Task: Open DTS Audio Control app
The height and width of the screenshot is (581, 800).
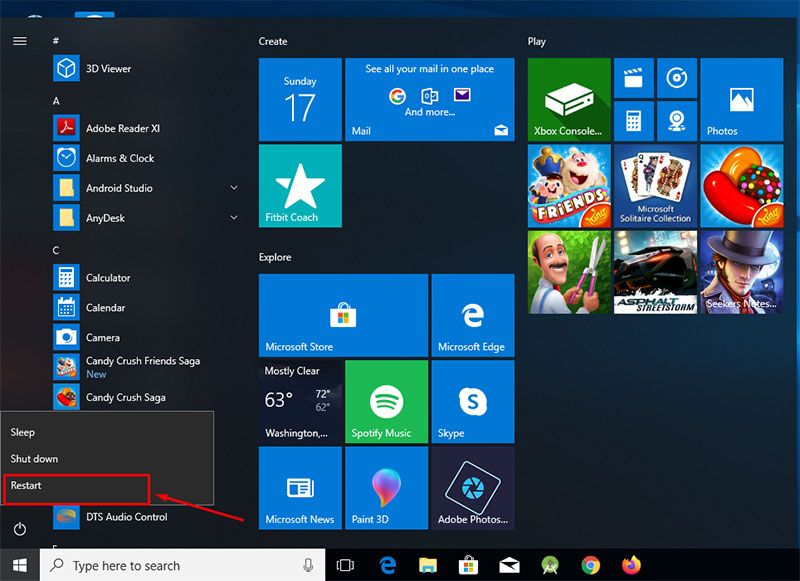Action: click(127, 517)
